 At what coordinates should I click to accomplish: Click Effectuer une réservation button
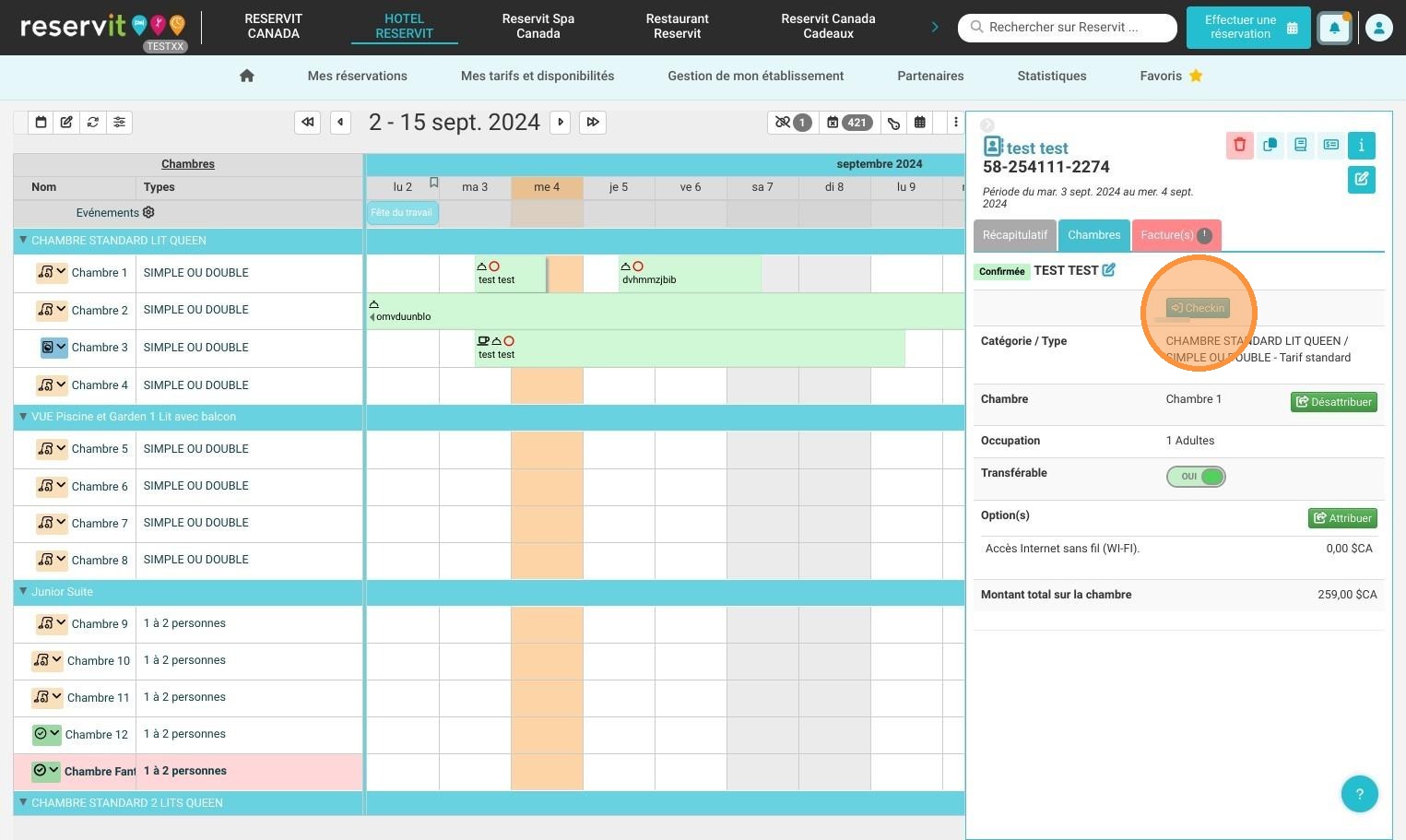click(x=1248, y=28)
